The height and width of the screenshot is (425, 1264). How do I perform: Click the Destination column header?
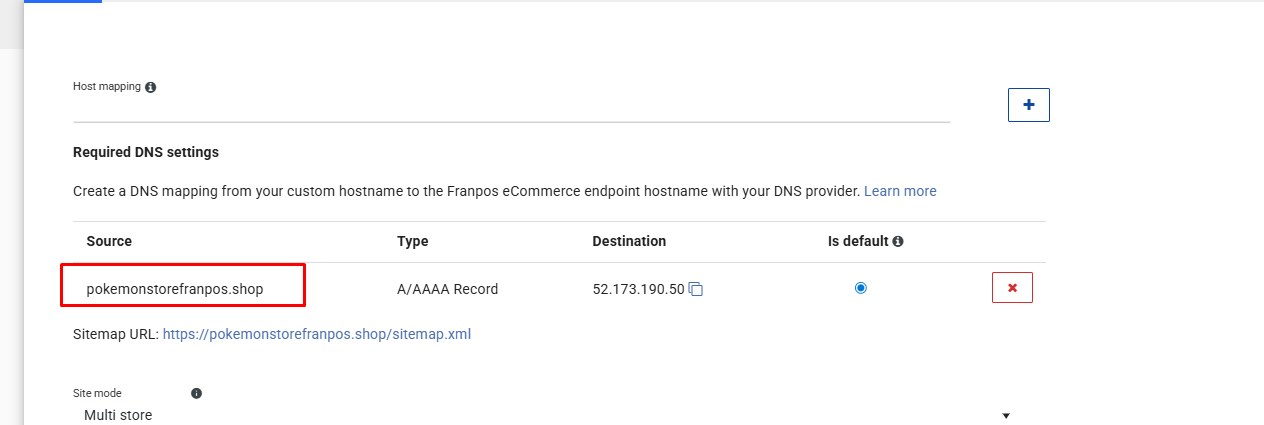pyautogui.click(x=629, y=241)
